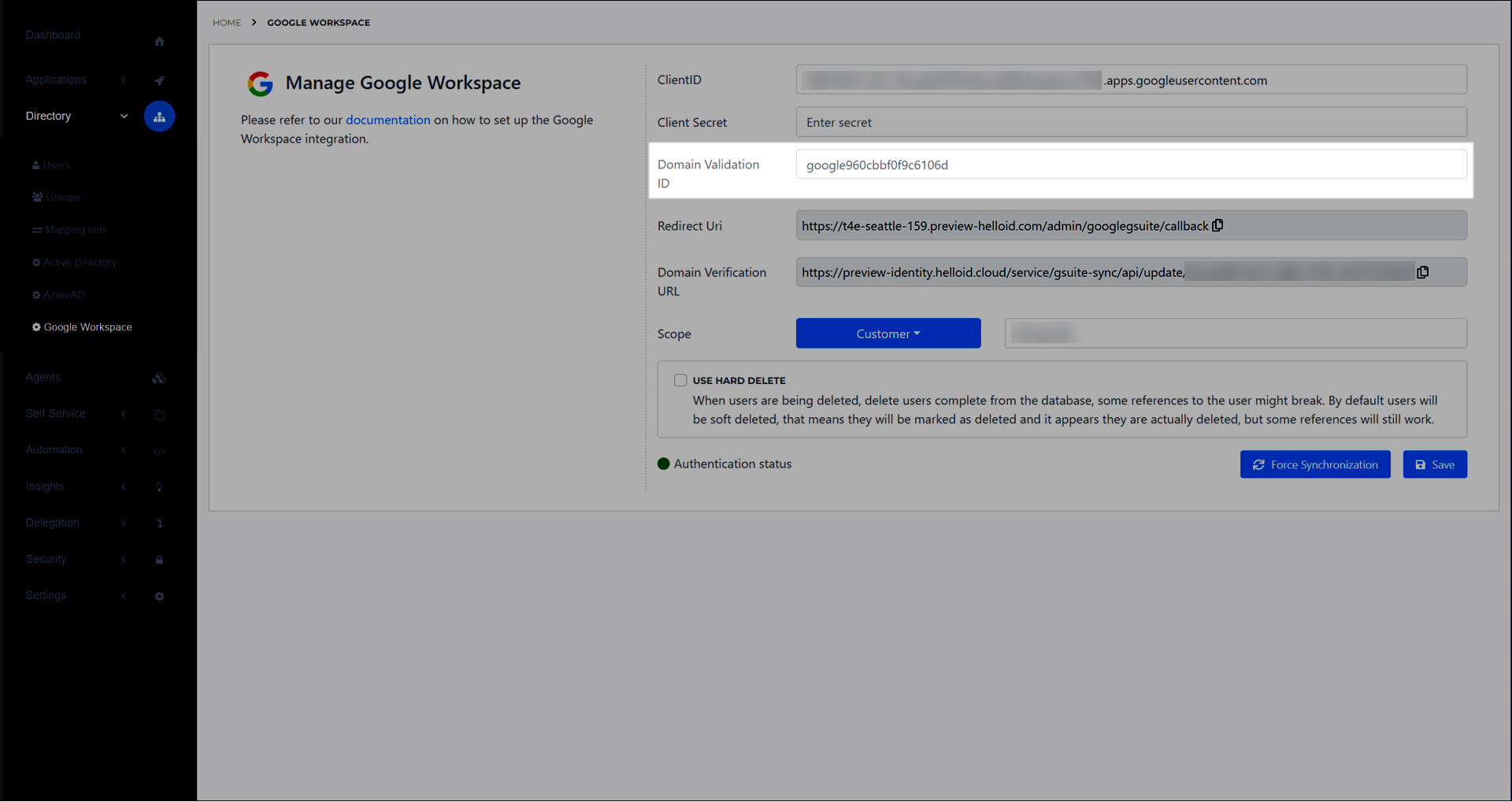Viewport: 1512px width, 802px height.
Task: Expand the Insights menu chevron
Action: click(x=124, y=486)
